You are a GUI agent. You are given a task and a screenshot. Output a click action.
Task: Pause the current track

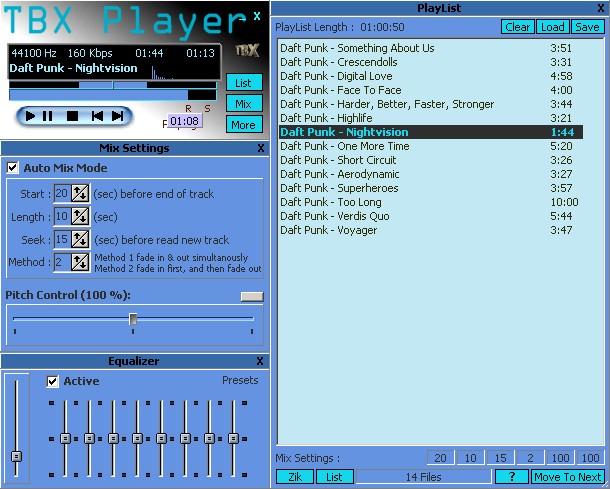[x=47, y=116]
